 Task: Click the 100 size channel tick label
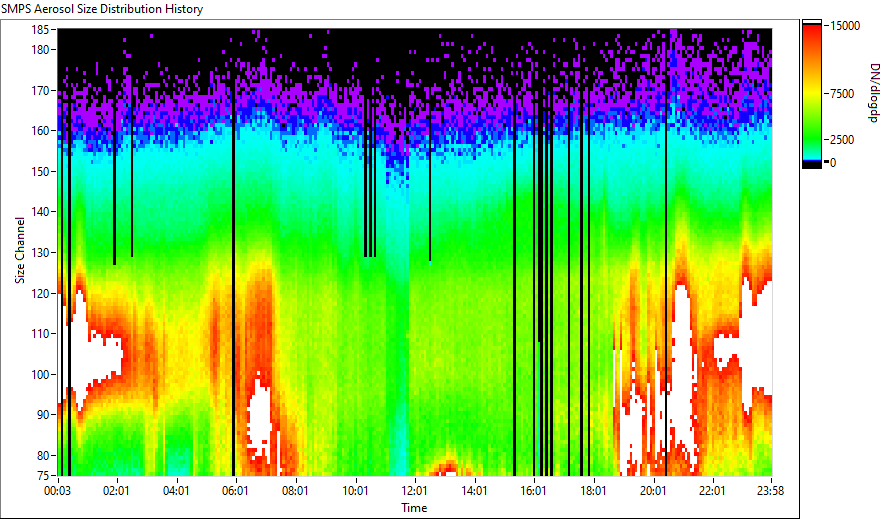(41, 374)
